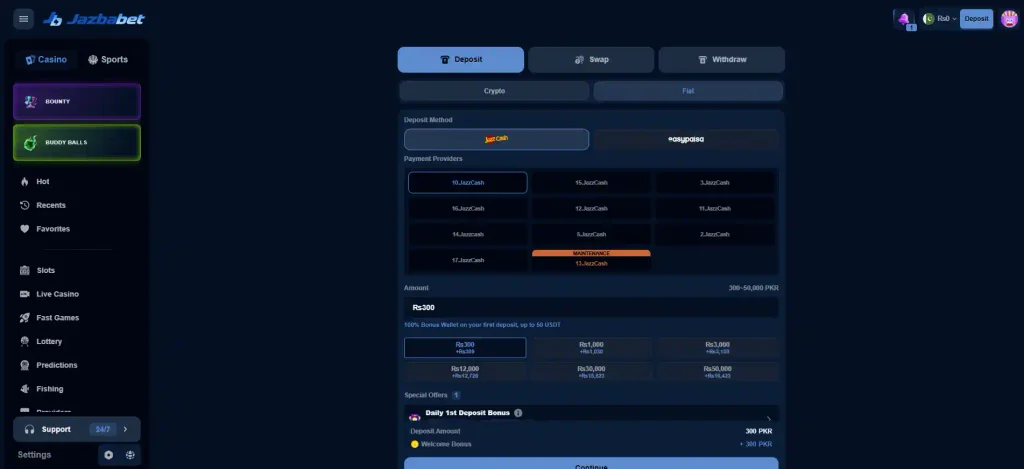Choose the Rs12,000 preset amount

click(465, 372)
